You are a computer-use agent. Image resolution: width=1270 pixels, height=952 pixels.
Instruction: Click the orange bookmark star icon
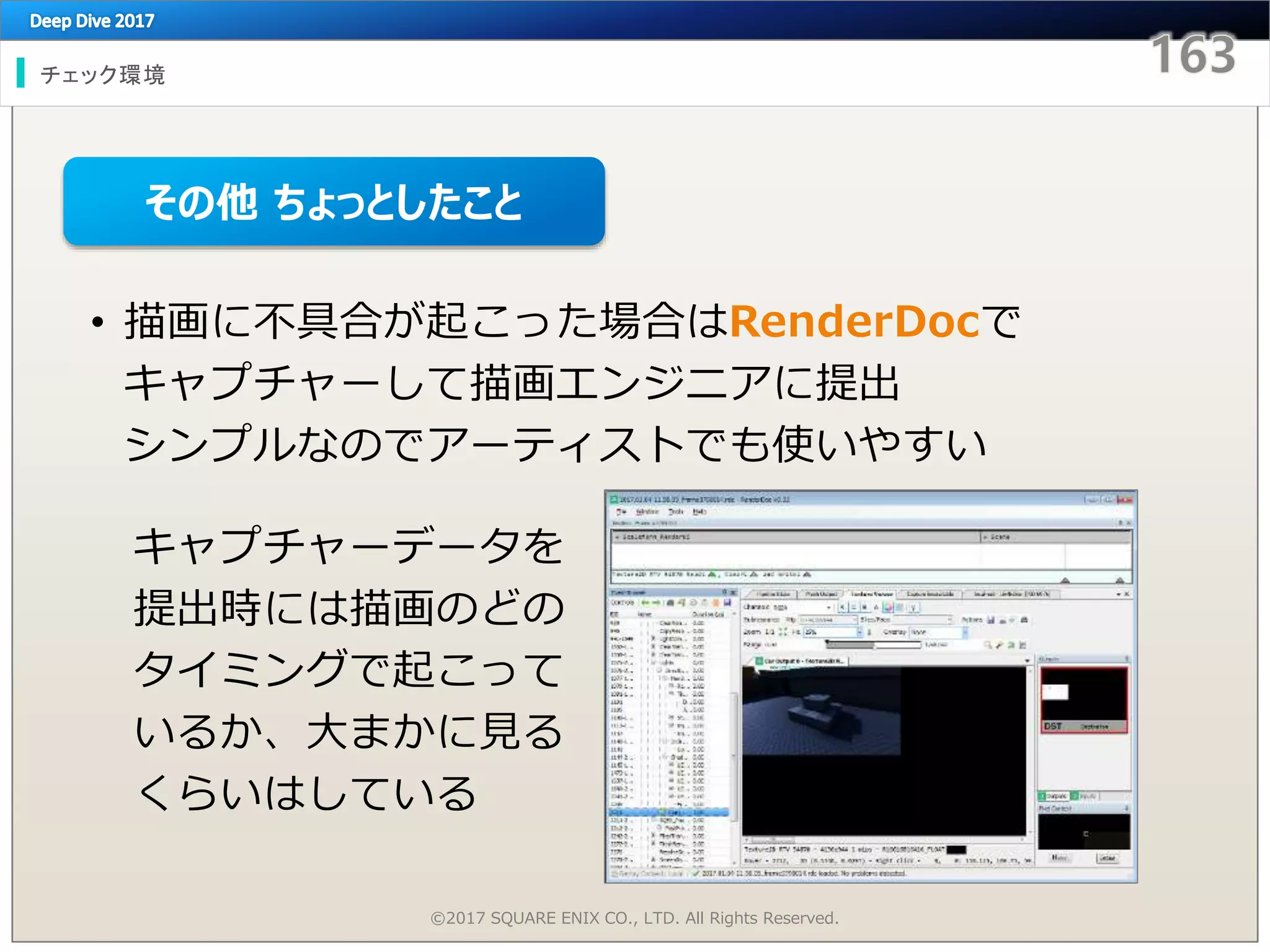tap(716, 602)
